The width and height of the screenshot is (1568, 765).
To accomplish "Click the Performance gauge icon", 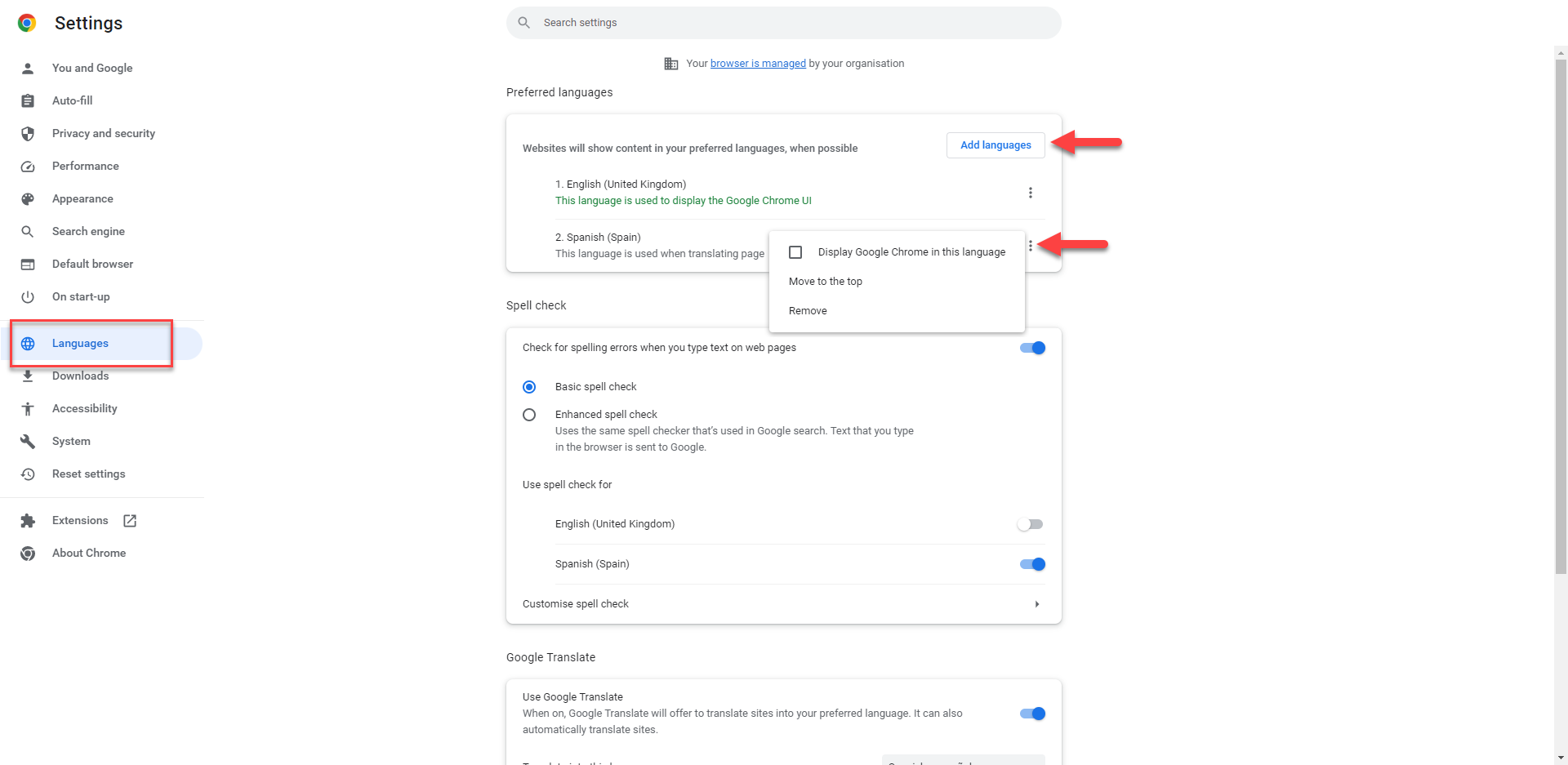I will [x=28, y=166].
